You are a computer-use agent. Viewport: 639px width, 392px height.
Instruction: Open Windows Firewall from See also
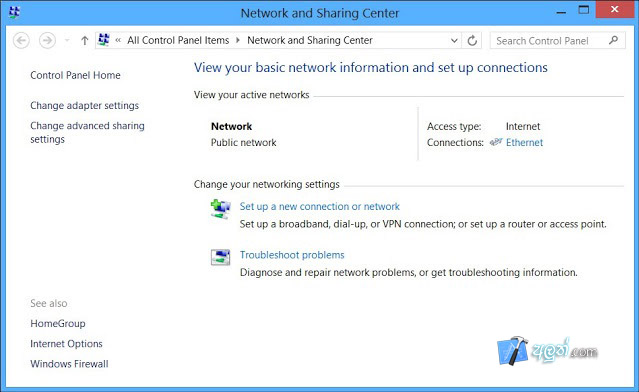(69, 364)
